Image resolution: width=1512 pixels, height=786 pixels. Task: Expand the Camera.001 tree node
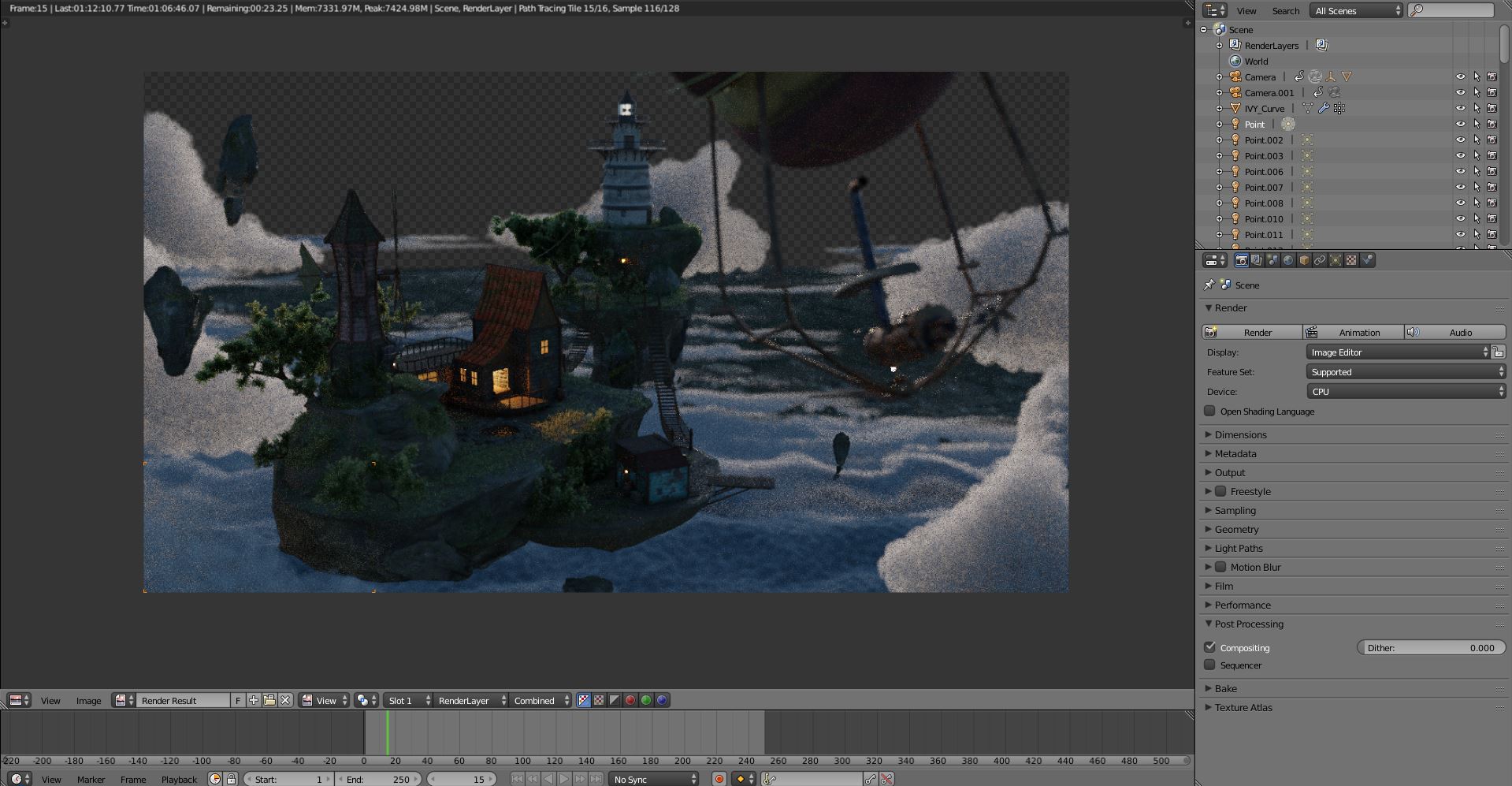tap(1220, 93)
